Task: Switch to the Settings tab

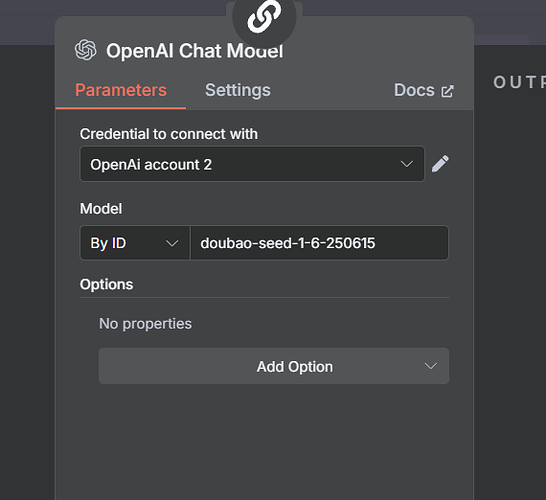Action: point(237,90)
